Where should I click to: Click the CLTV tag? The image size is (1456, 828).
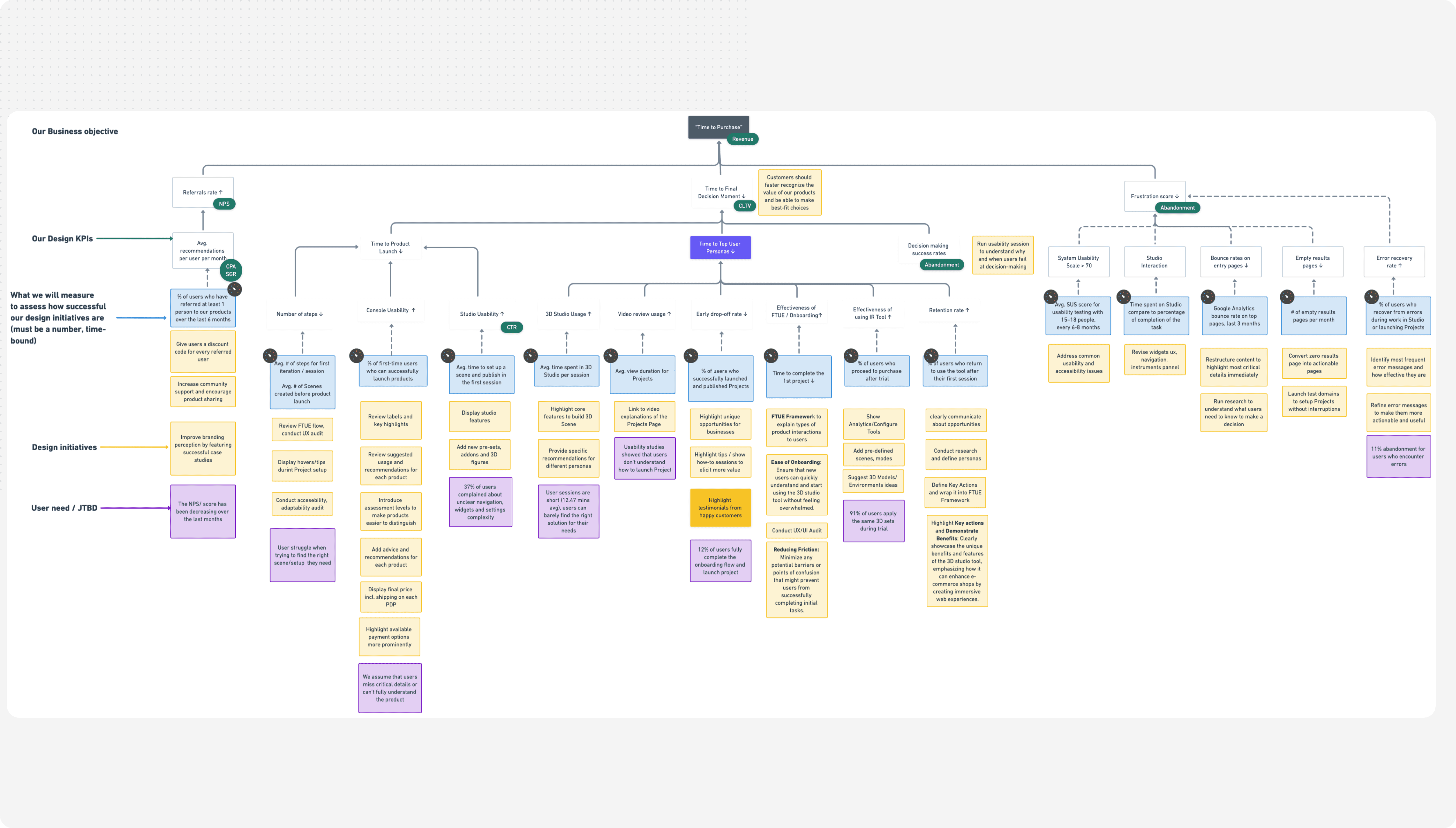point(745,206)
